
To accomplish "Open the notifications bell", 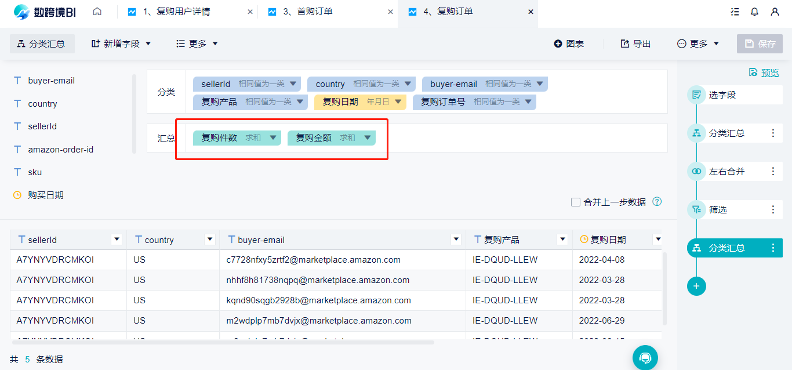I will (x=755, y=12).
